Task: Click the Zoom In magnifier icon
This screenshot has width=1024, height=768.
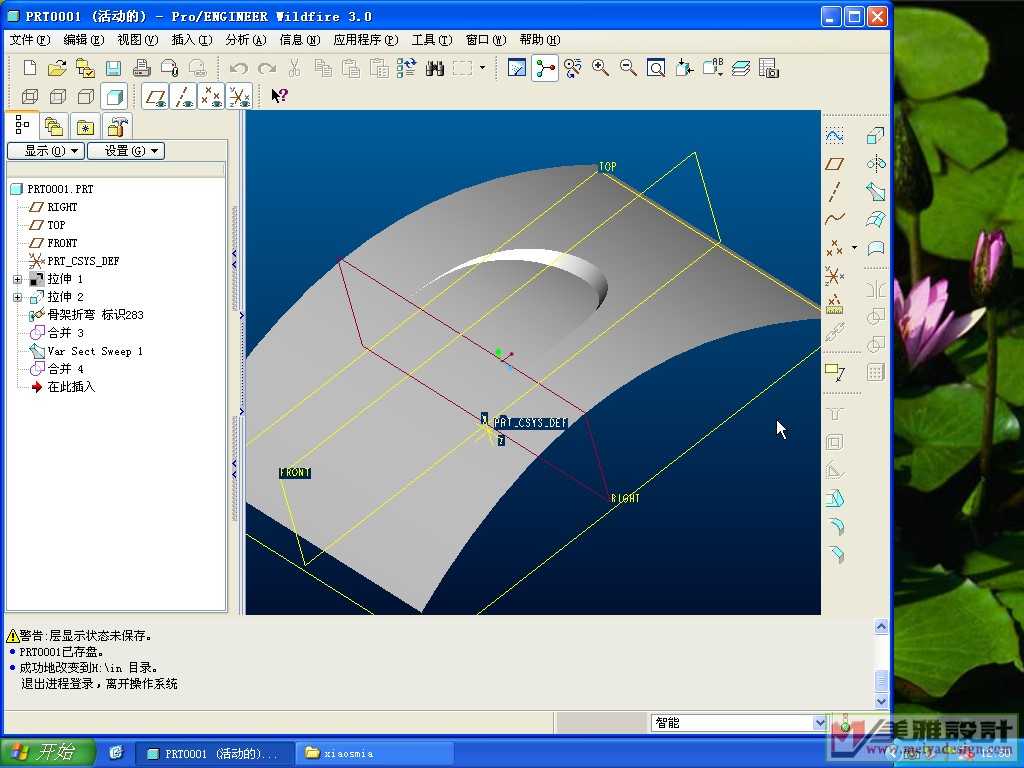Action: point(600,68)
